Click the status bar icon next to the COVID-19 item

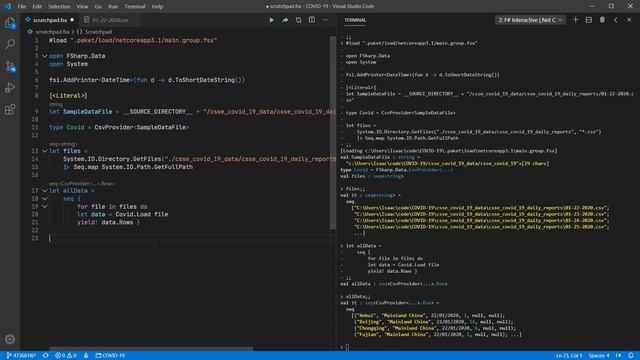[x=86, y=356]
